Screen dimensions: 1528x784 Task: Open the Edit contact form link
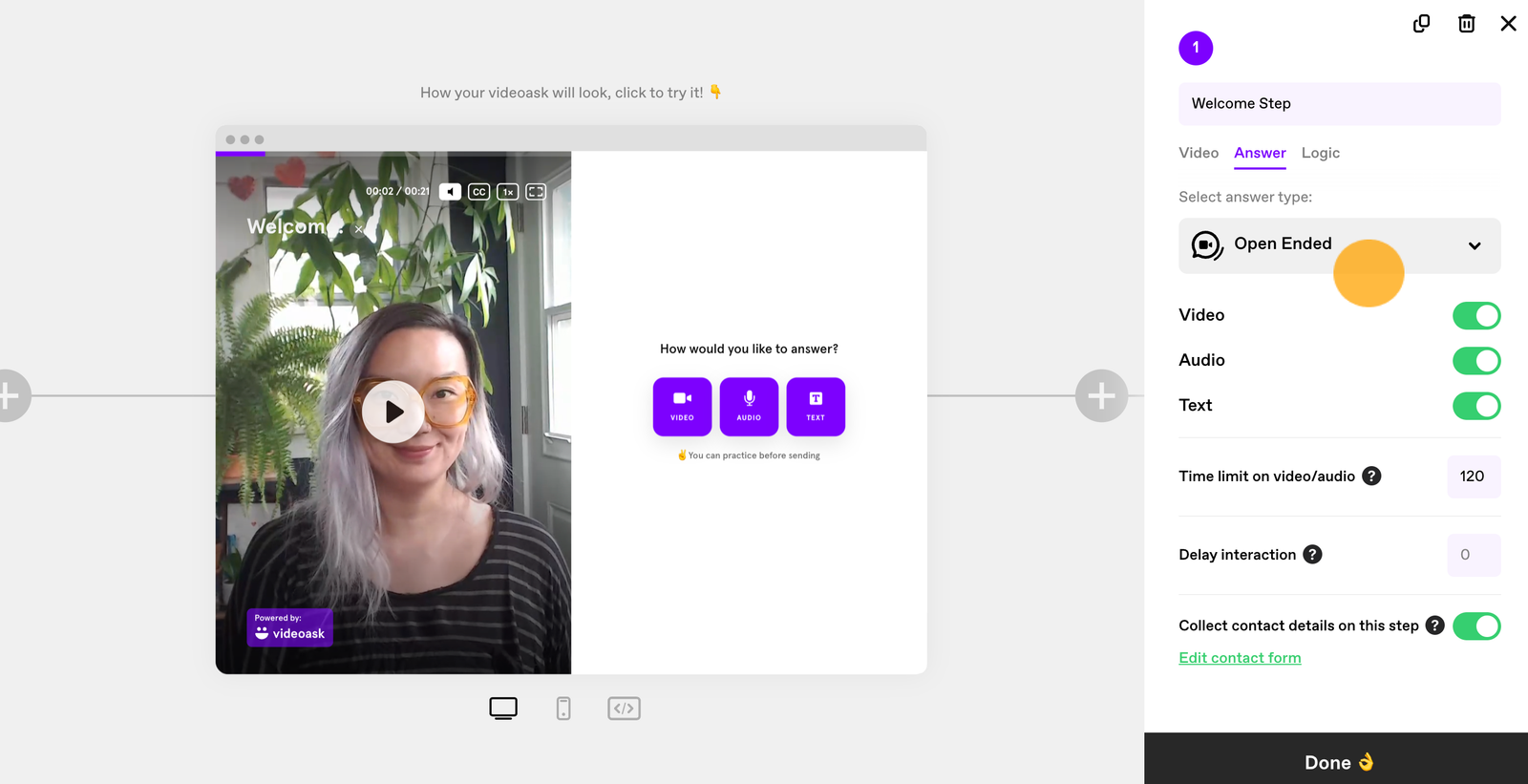click(1240, 658)
